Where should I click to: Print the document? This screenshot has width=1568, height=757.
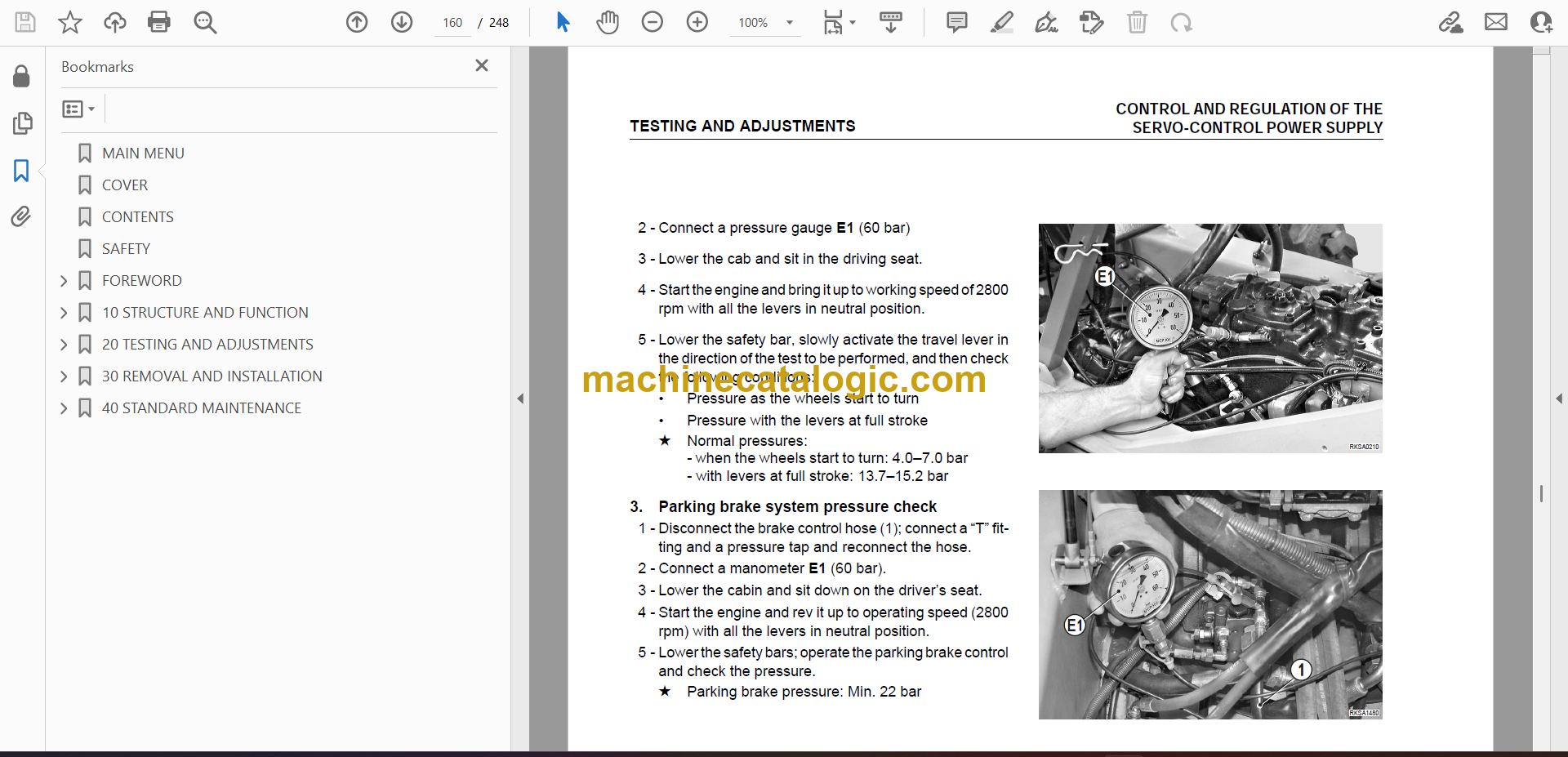[x=159, y=22]
